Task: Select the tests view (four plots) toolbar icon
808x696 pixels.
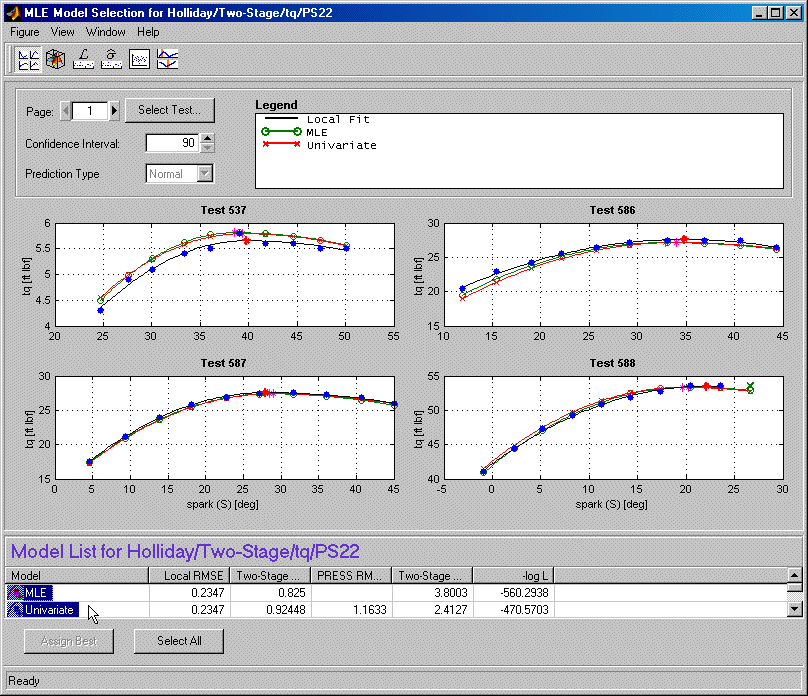Action: pyautogui.click(x=28, y=59)
